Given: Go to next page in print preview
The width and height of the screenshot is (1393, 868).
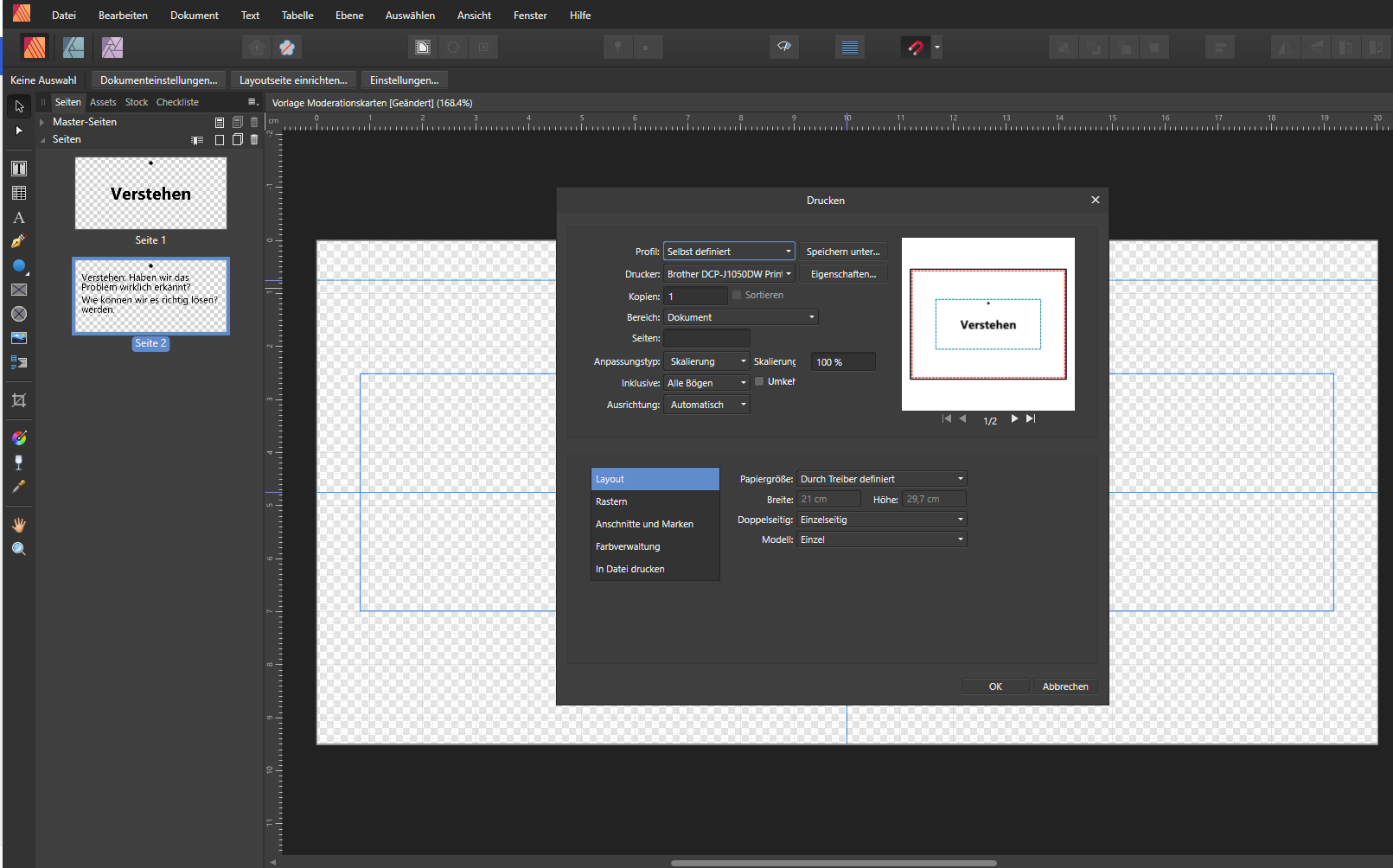Looking at the screenshot, I should pos(1014,418).
